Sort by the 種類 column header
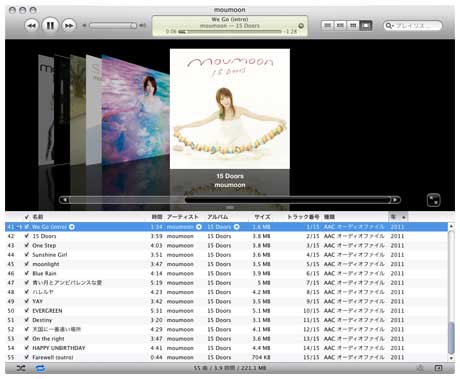The image size is (460, 379). tap(329, 217)
